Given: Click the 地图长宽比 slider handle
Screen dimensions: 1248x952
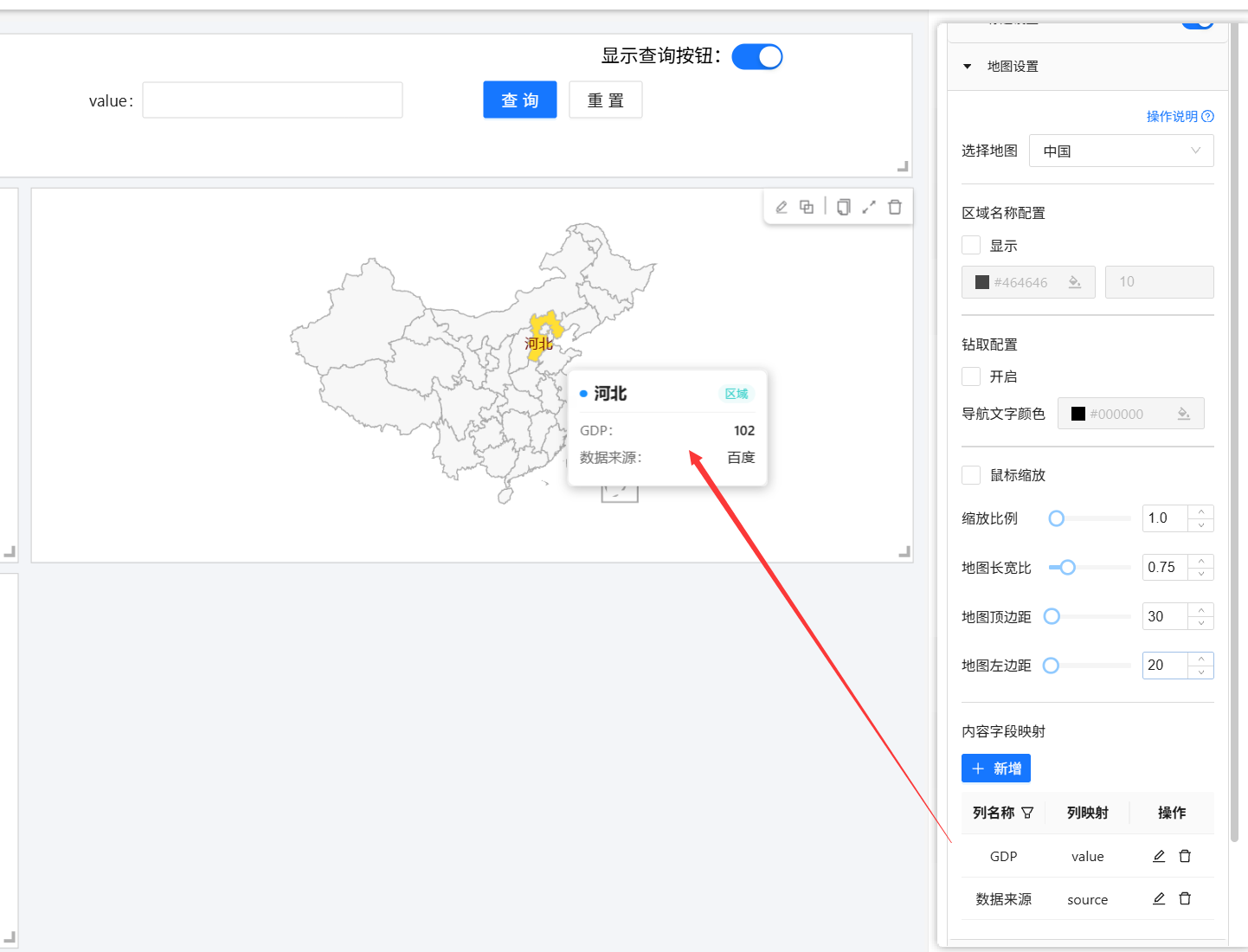Looking at the screenshot, I should (1068, 568).
